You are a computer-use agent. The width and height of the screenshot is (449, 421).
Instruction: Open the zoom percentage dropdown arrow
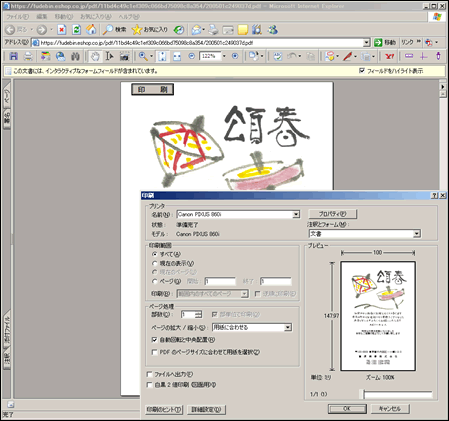[x=224, y=56]
